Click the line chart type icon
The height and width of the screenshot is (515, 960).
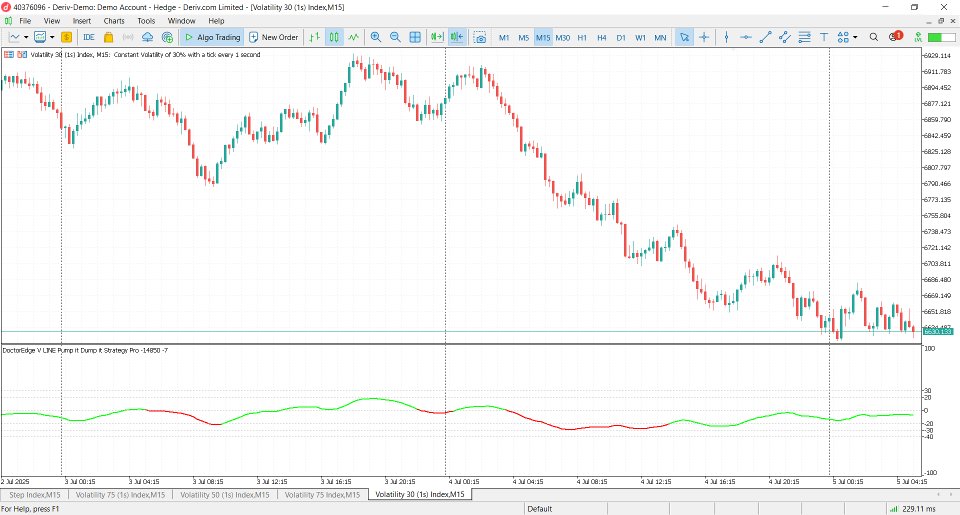coord(14,37)
